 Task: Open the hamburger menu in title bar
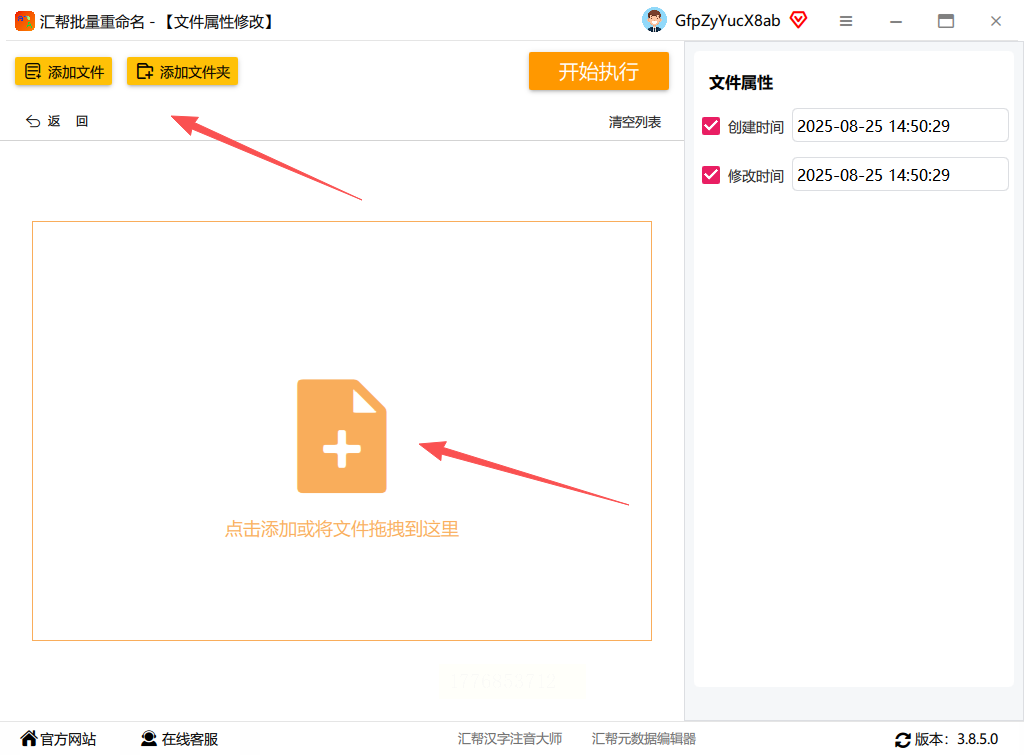[x=846, y=21]
